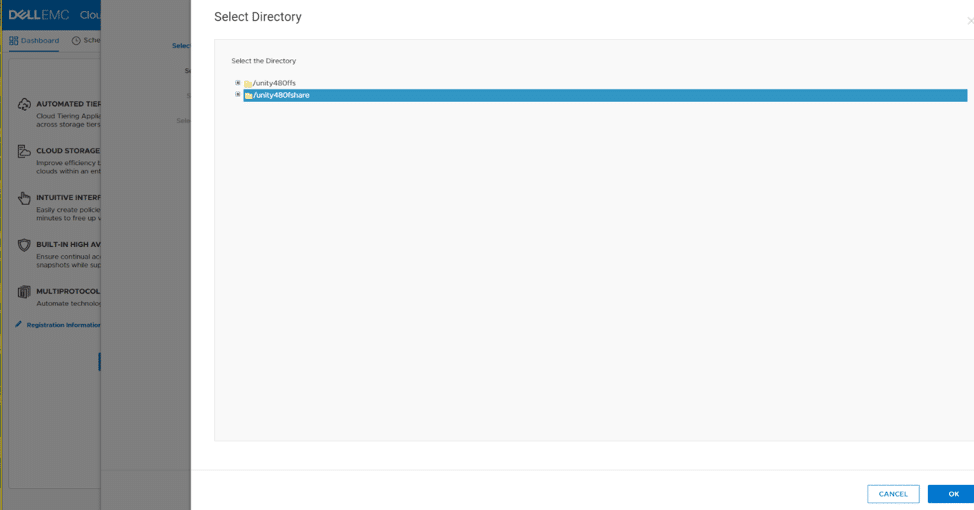Click the CLOUD STORAGE heading text
The height and width of the screenshot is (510, 974).
[x=68, y=150]
